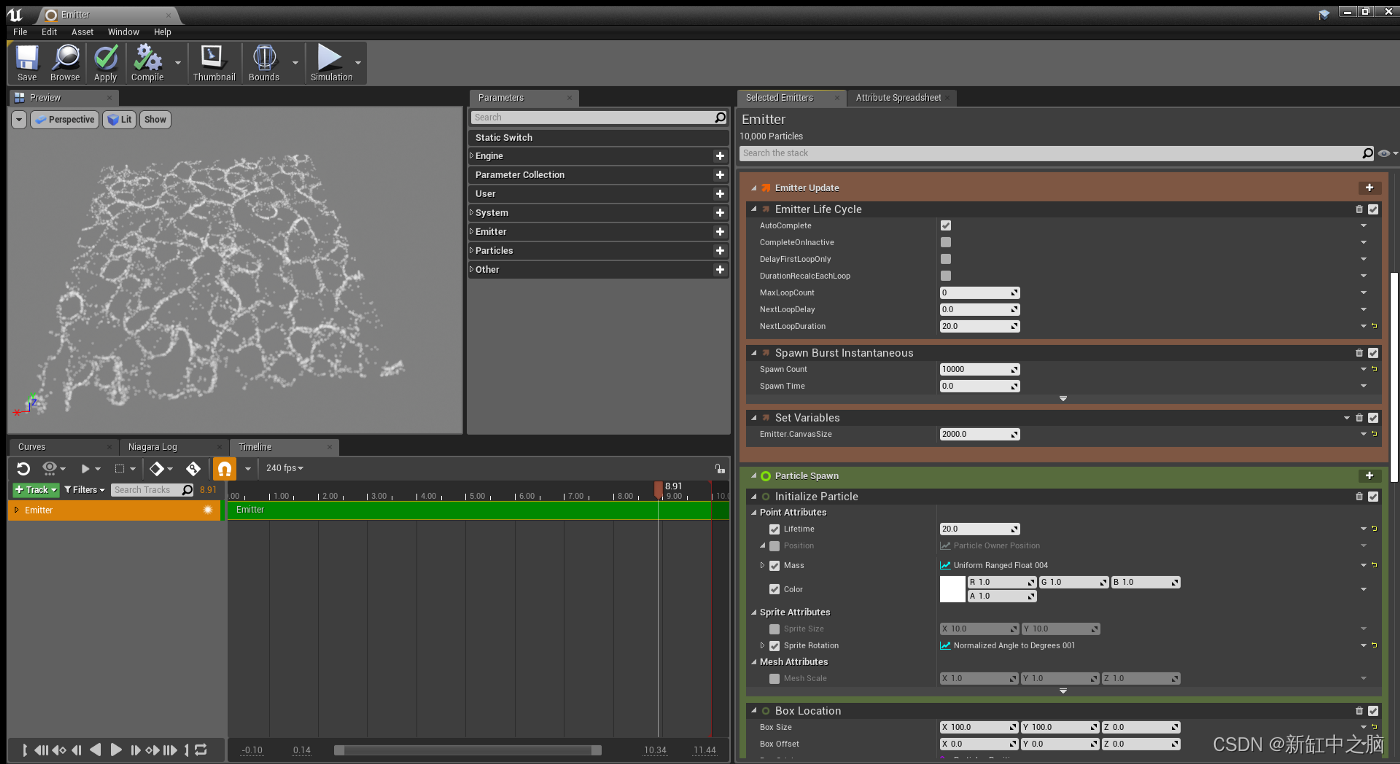Screen dimensions: 1400x764
Task: Reset the timeline with the restart icon
Action: 23,468
